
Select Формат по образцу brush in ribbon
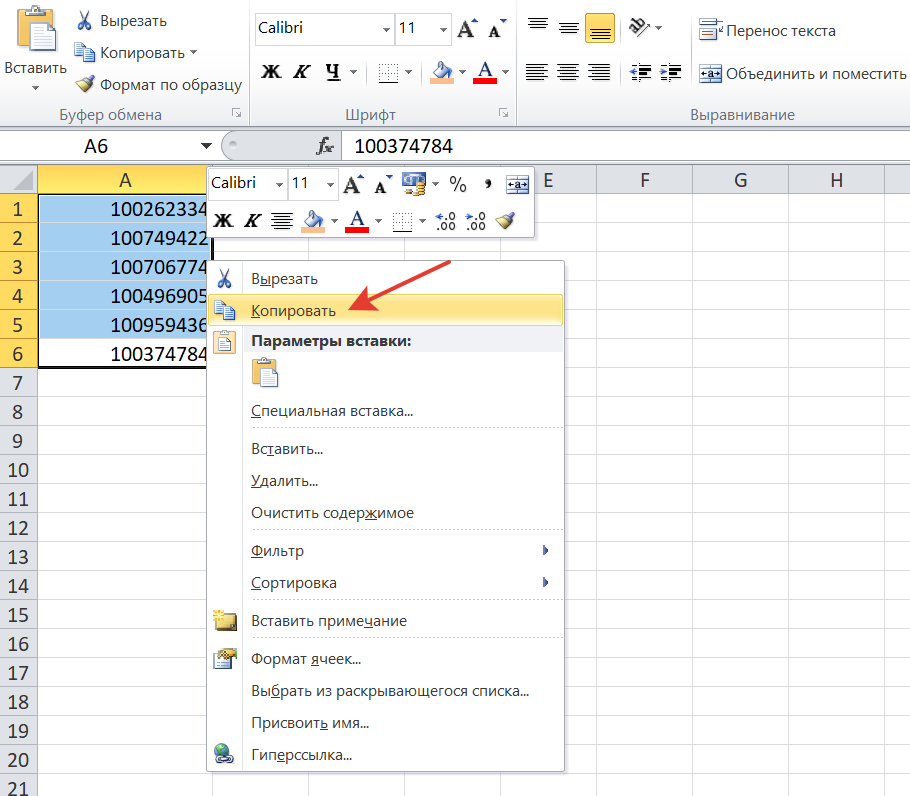[x=158, y=85]
